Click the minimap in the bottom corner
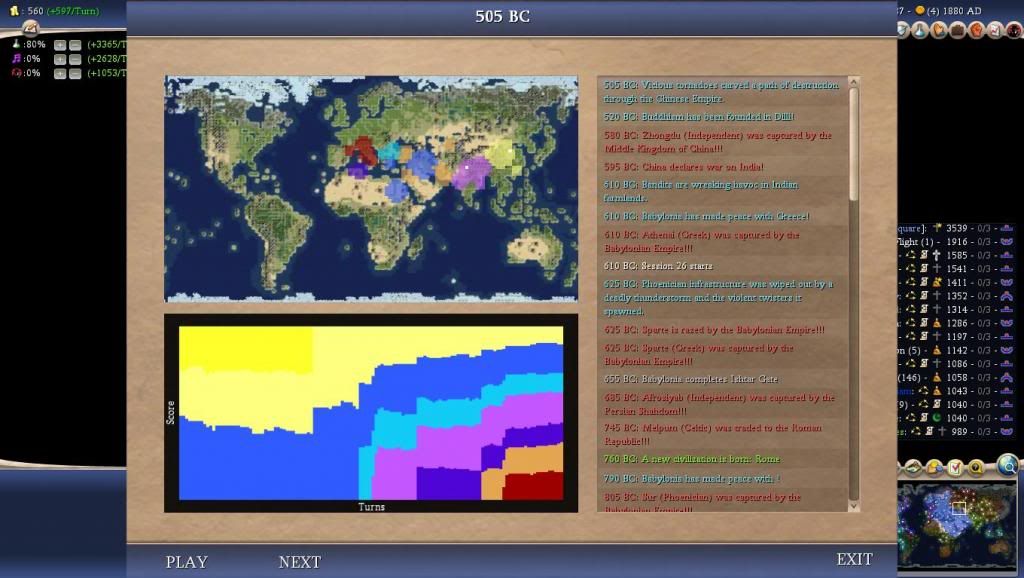The image size is (1024, 578). click(x=957, y=526)
